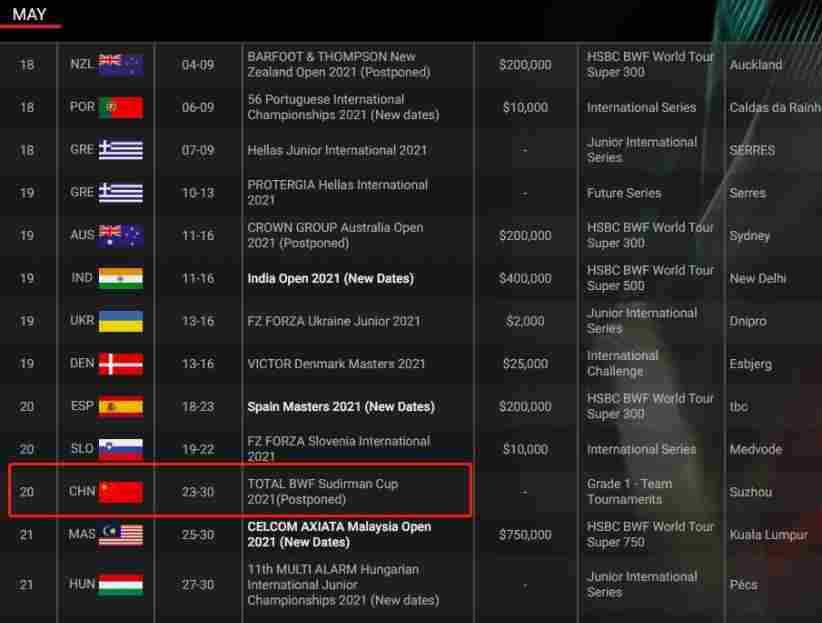Screen dimensions: 822x623
Task: Click the Spain flag icon
Action: pos(121,407)
